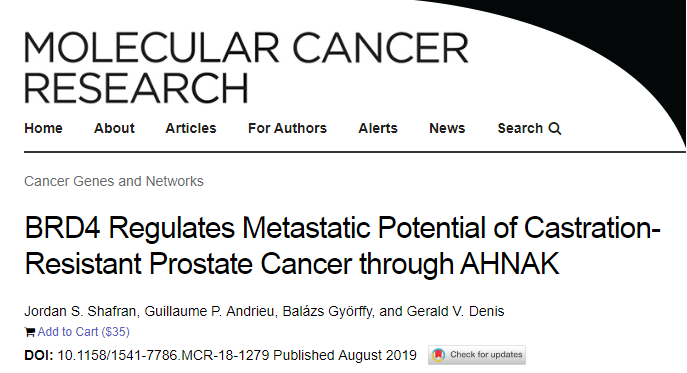Click the Molecular Cancer Research logo

pyautogui.click(x=246, y=67)
